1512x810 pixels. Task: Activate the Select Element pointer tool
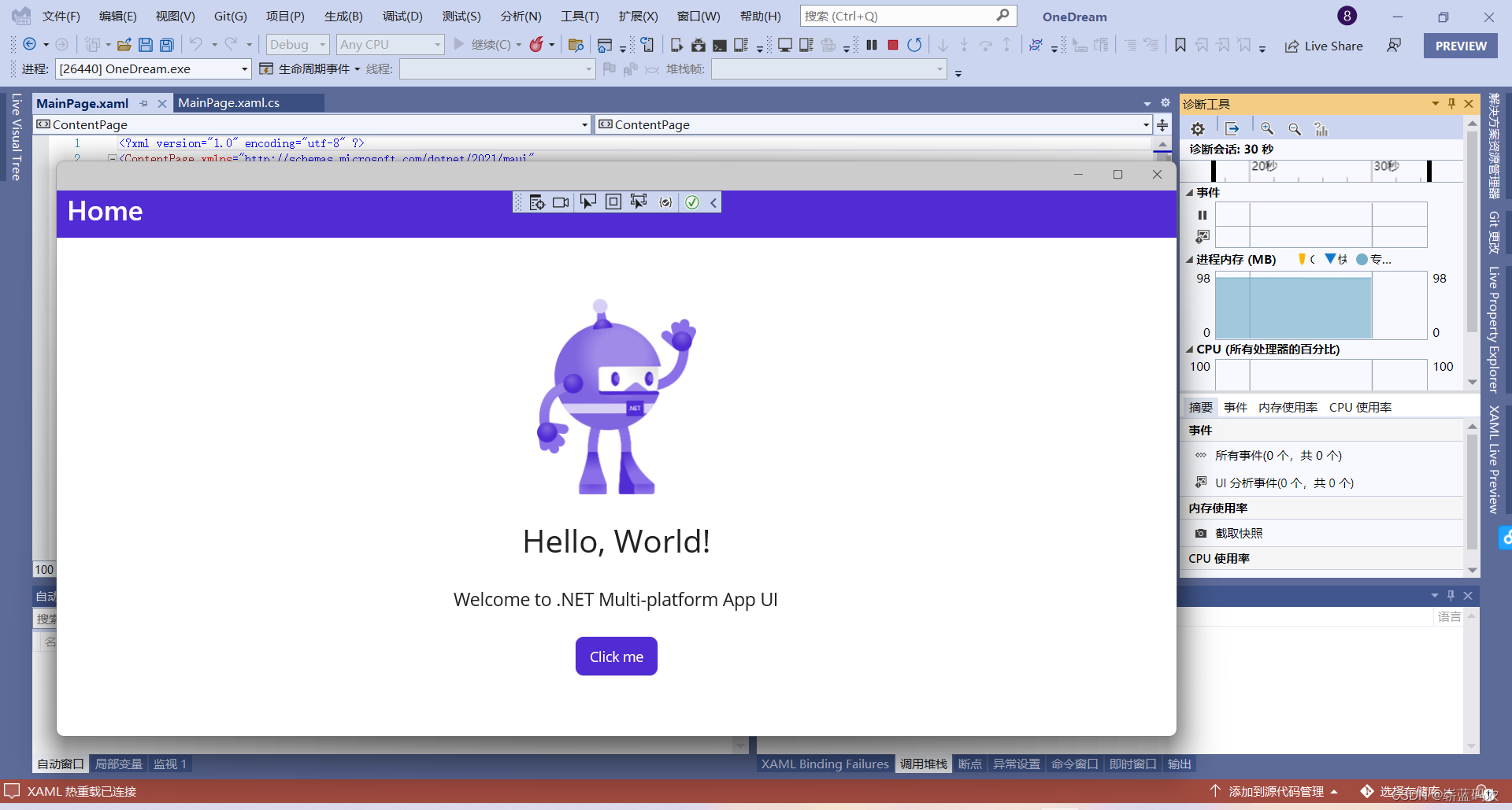point(588,202)
